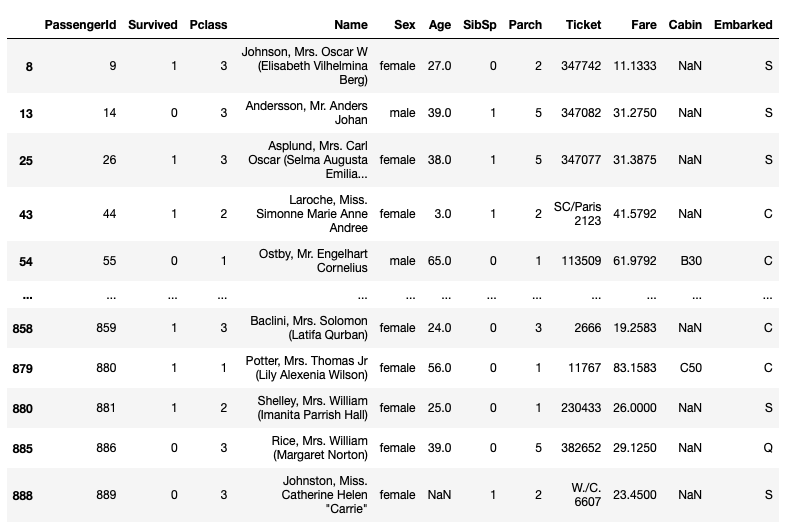786x530 pixels.
Task: Click the Sex column header
Action: (405, 25)
